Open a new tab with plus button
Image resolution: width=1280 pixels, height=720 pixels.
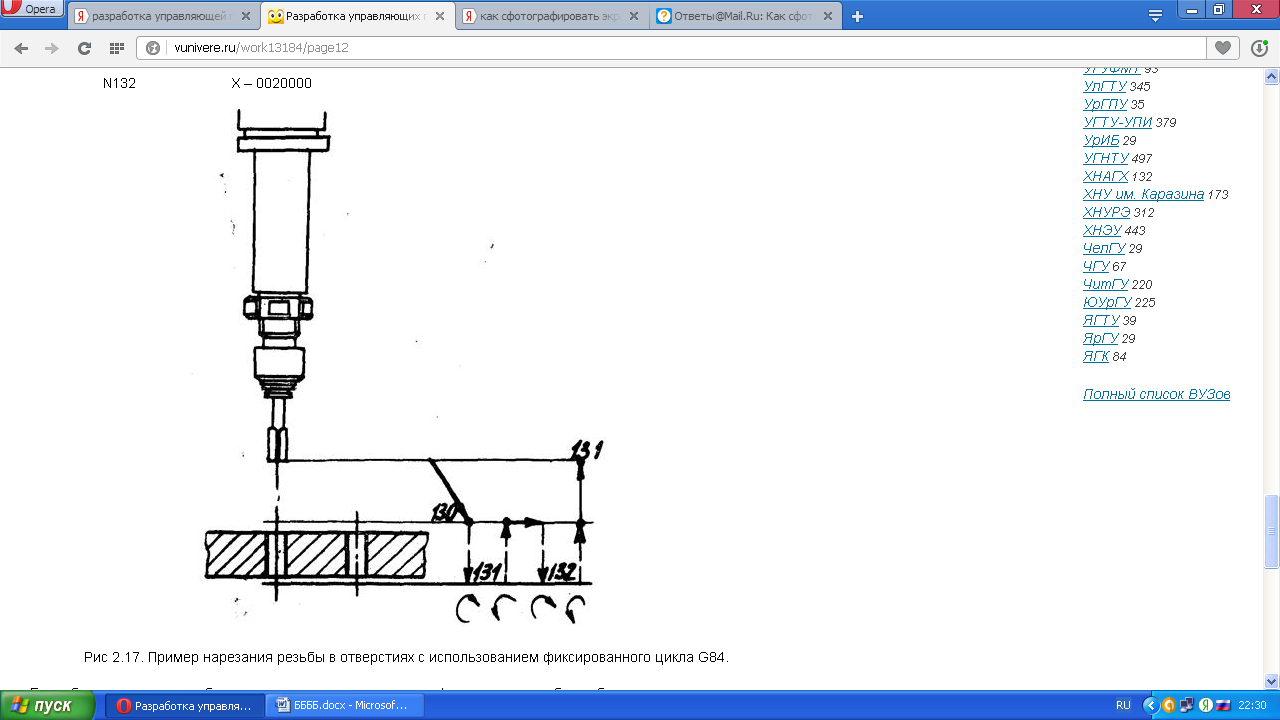857,17
